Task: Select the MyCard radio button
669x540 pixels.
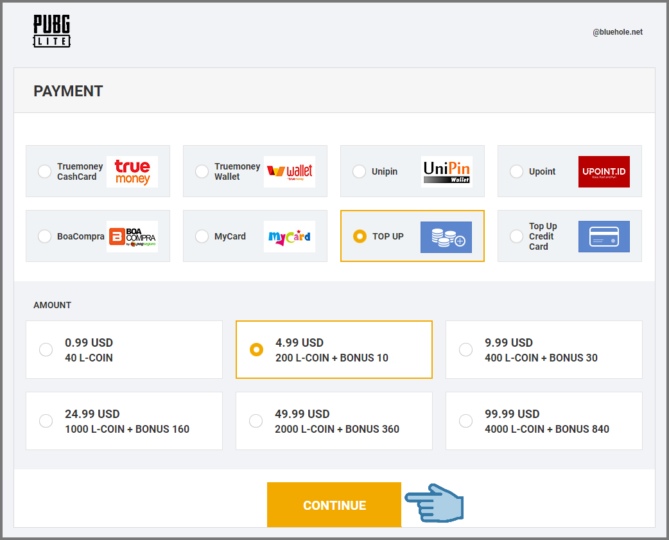Action: coord(202,236)
